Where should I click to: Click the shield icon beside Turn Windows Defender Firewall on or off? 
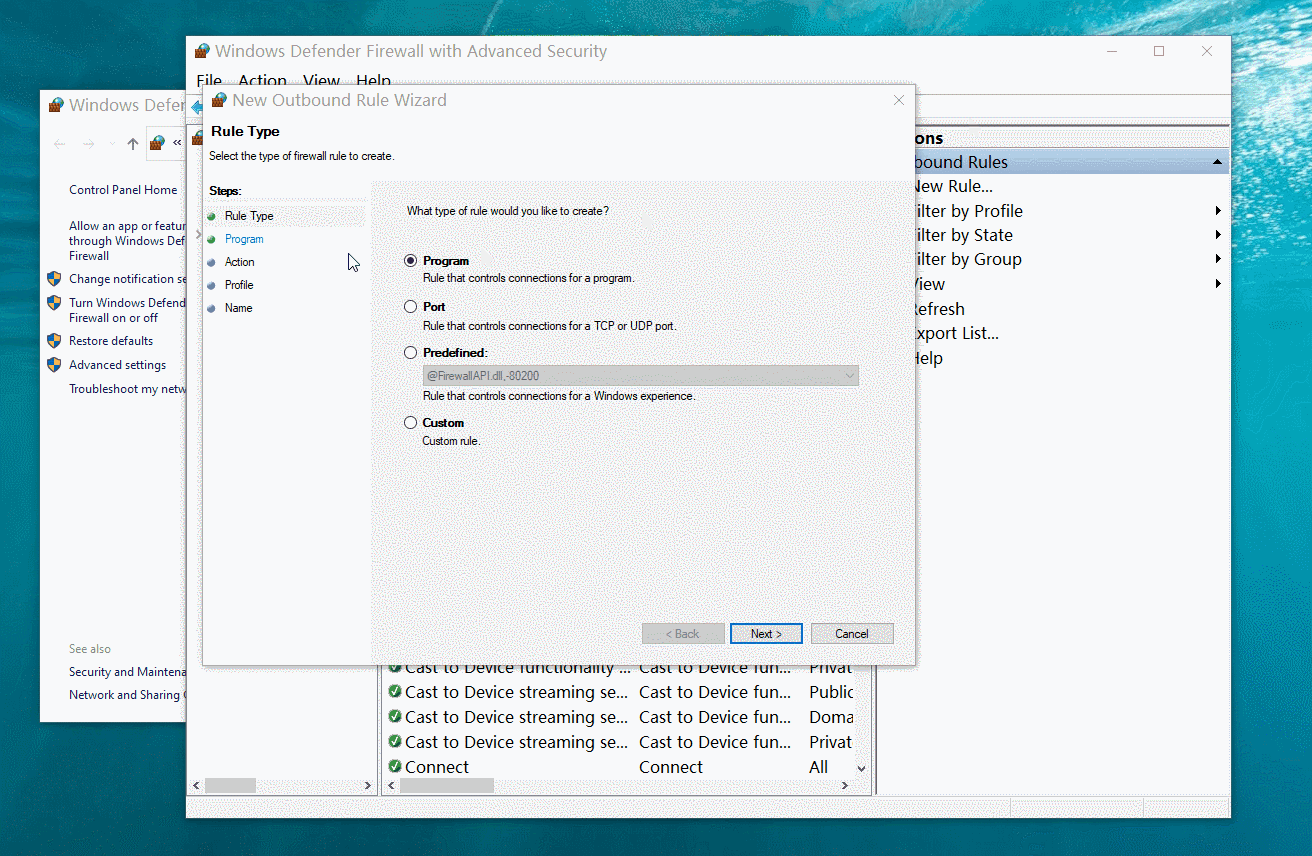coord(54,302)
